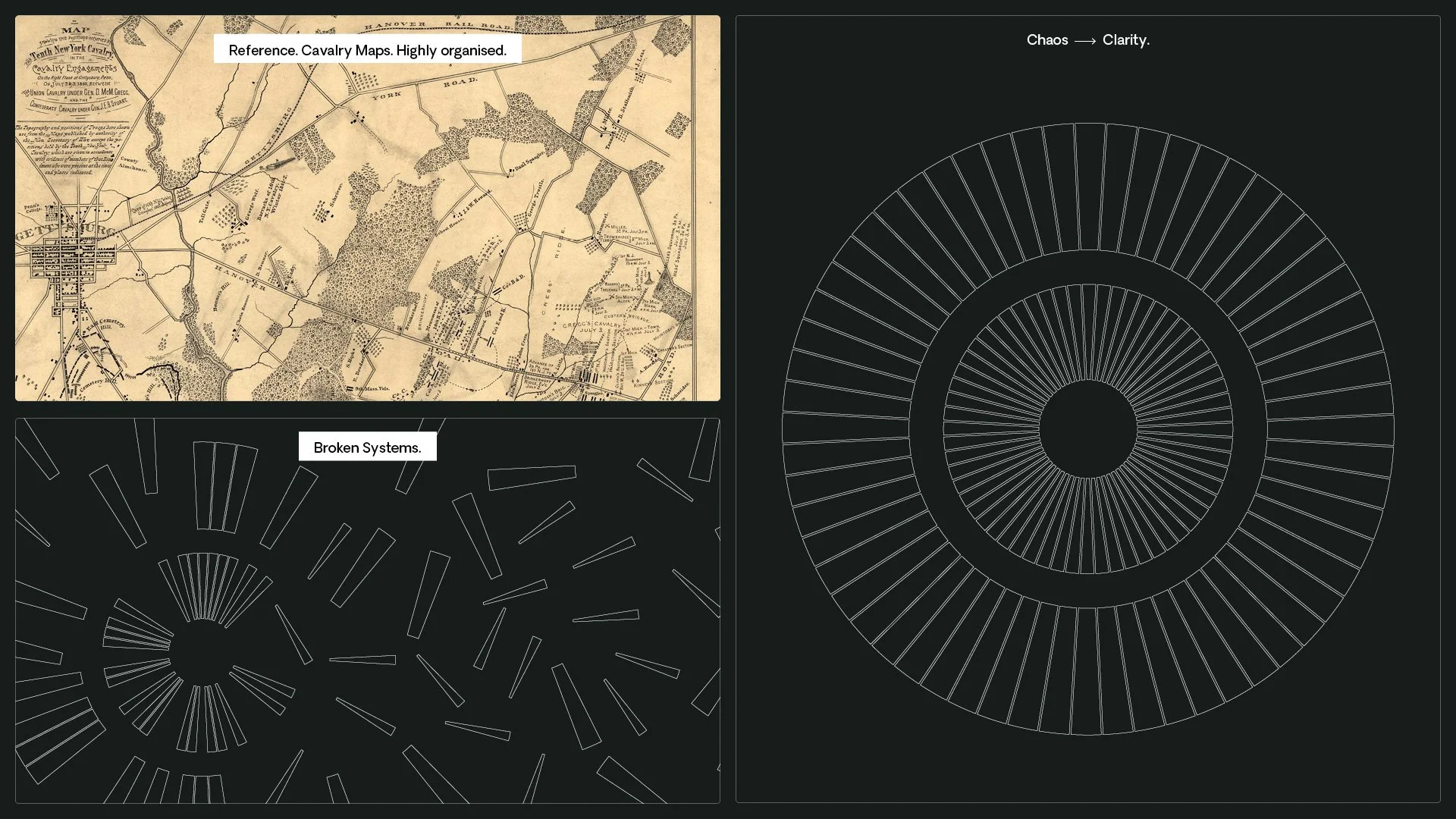This screenshot has width=1456, height=819.
Task: Click the Hanover road label on the map
Action: click(240, 278)
